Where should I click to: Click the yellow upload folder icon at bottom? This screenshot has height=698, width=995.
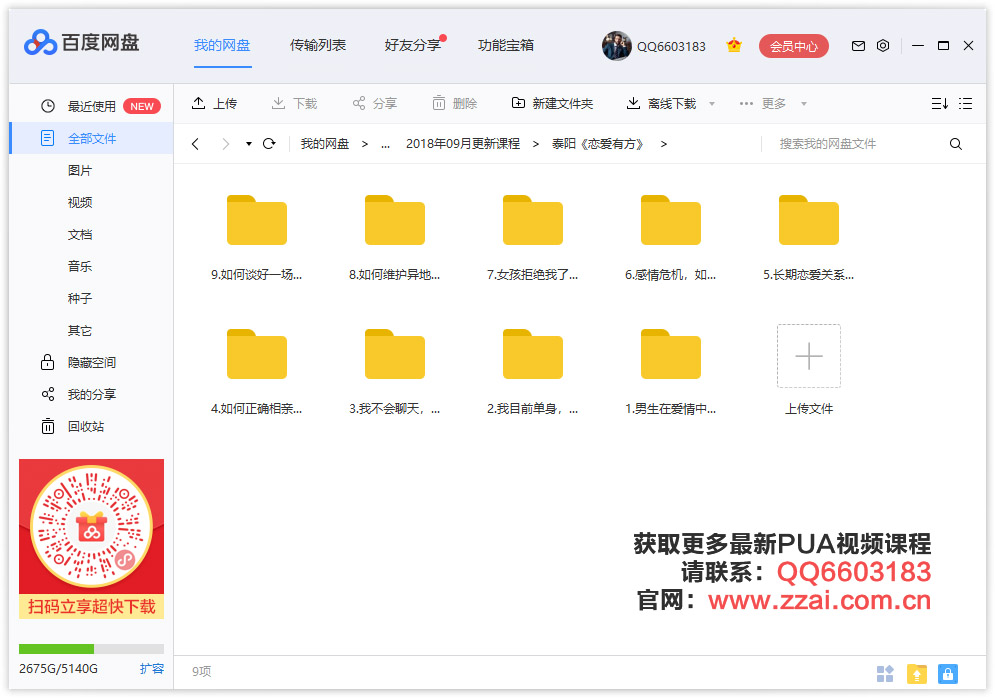[x=916, y=674]
